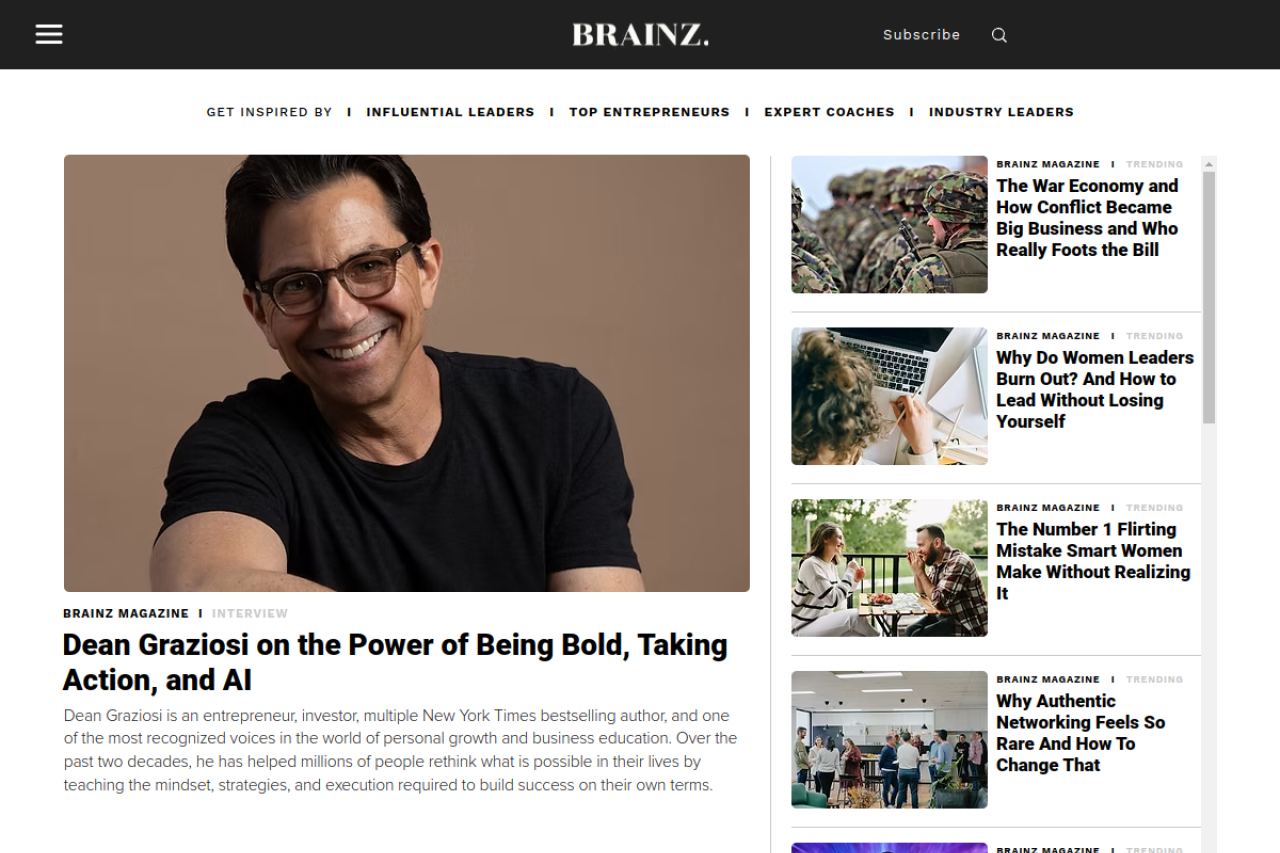Click Brainz Magazine label above Dean Graziosi headline
Image resolution: width=1280 pixels, height=853 pixels.
pos(126,614)
